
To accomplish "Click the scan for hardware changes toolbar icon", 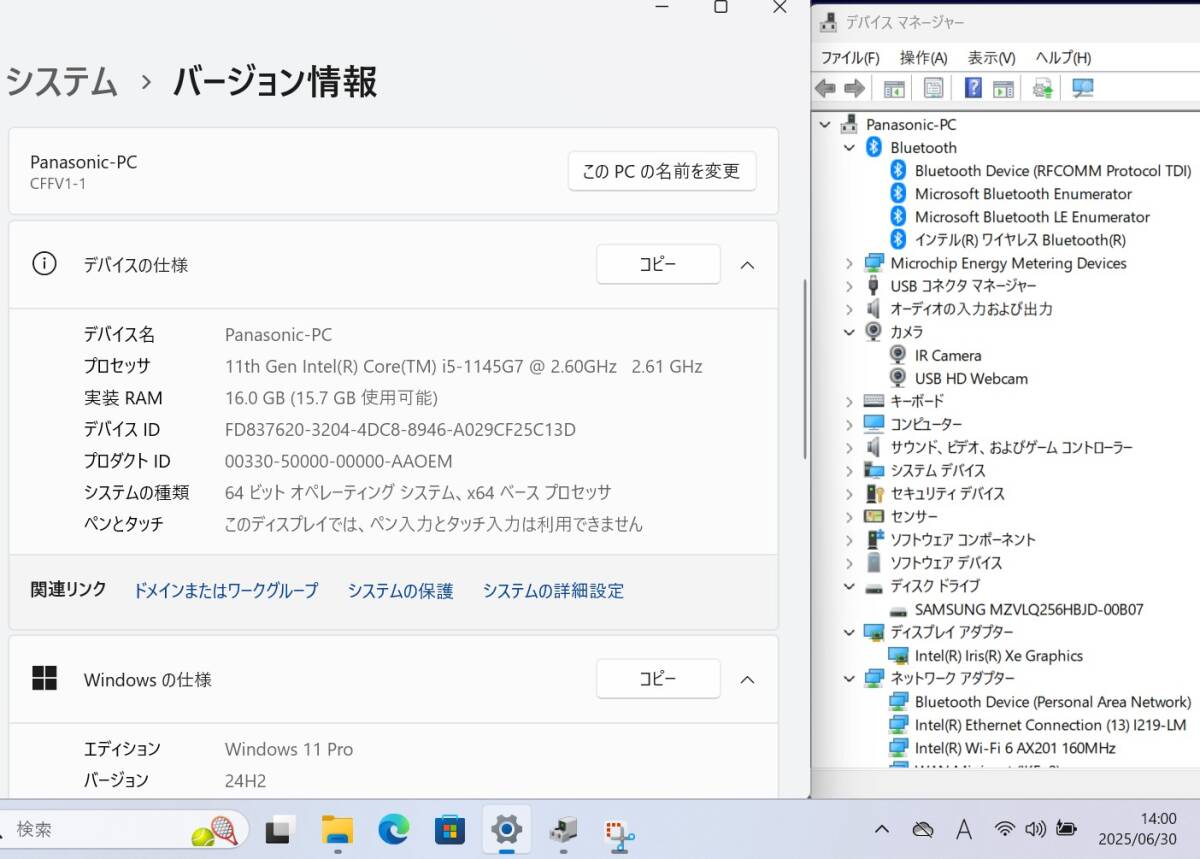I will (x=1082, y=88).
